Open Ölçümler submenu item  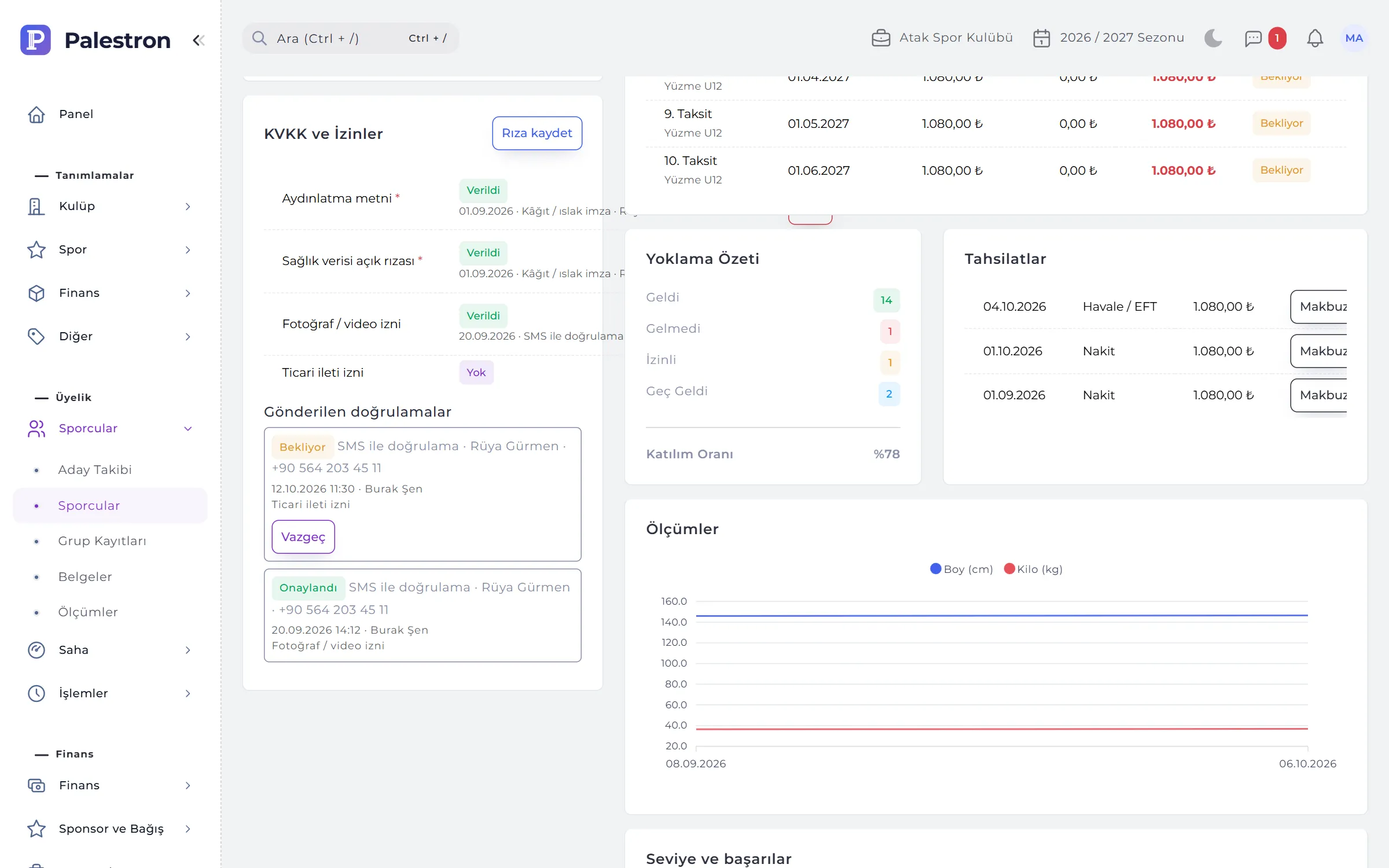110,612
